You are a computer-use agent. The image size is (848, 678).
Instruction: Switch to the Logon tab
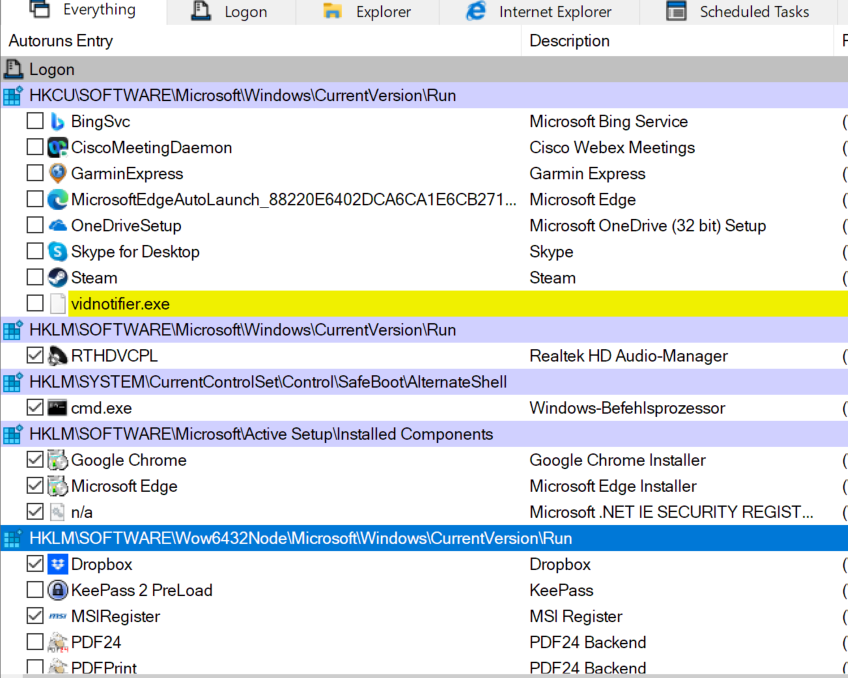pos(231,12)
